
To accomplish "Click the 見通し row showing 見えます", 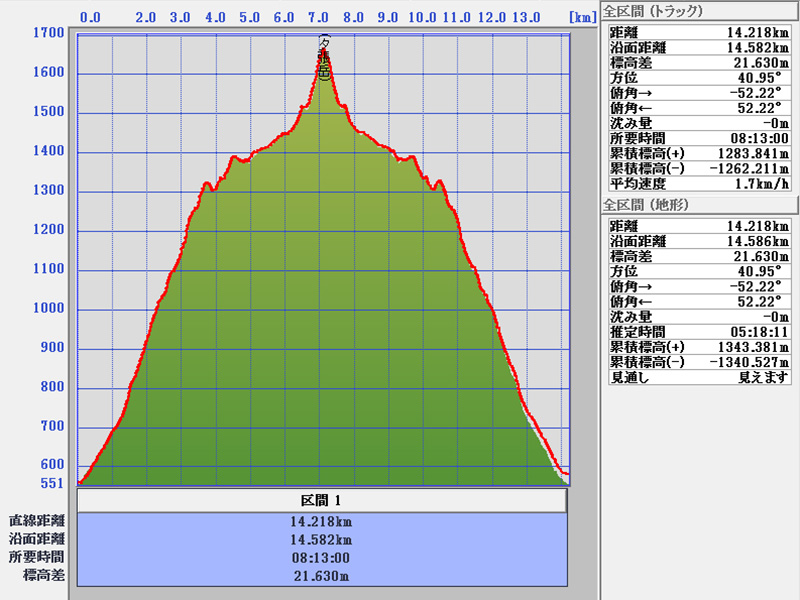I will pos(699,377).
